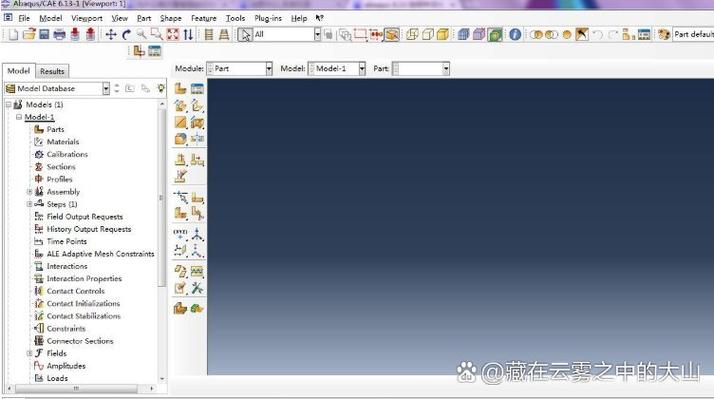Expand the Steps (1) tree node
Image resolution: width=714 pixels, height=399 pixels.
pos(30,204)
